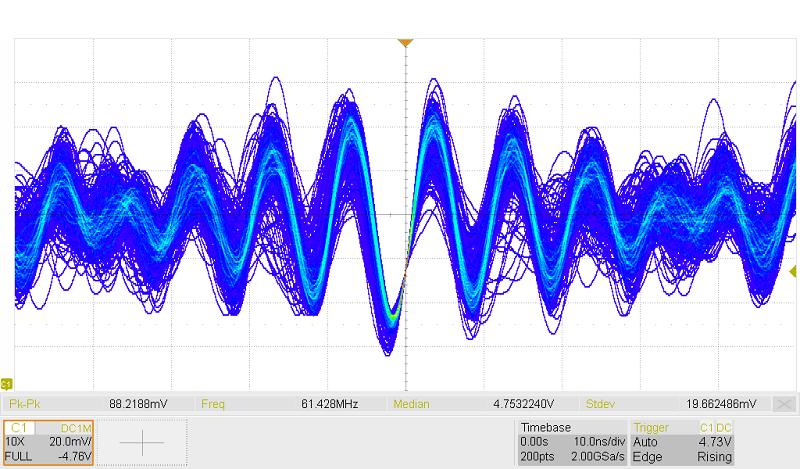Screen dimensions: 800x469
Task: Close the measurements bar with X button
Action: pyautogui.click(x=785, y=404)
